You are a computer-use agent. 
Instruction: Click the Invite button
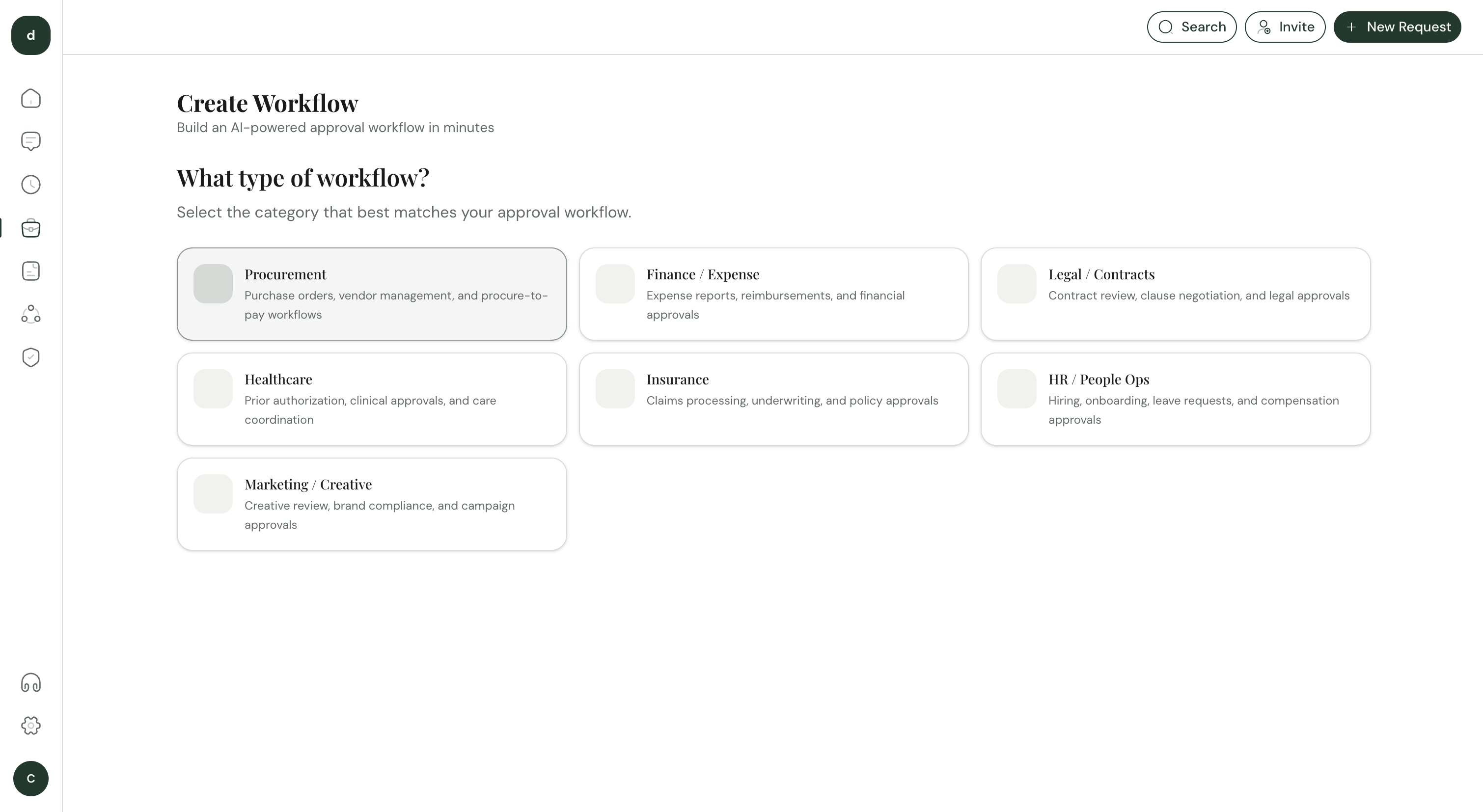[x=1285, y=27]
